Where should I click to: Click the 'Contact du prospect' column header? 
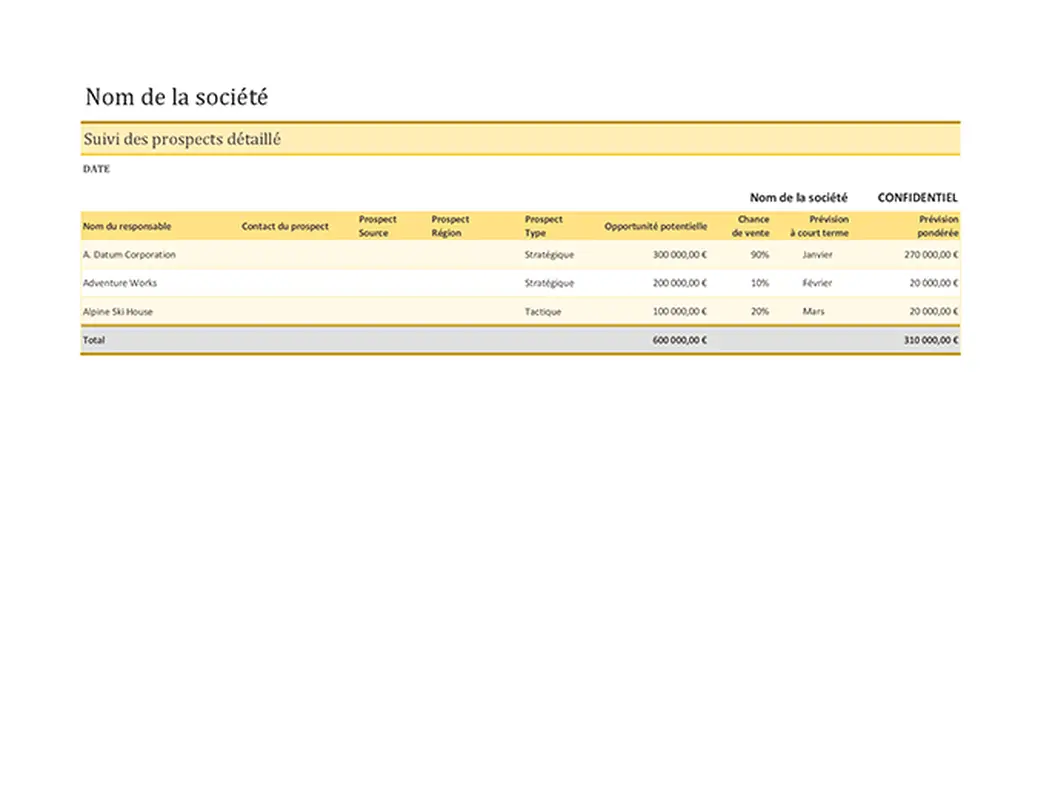(x=285, y=226)
